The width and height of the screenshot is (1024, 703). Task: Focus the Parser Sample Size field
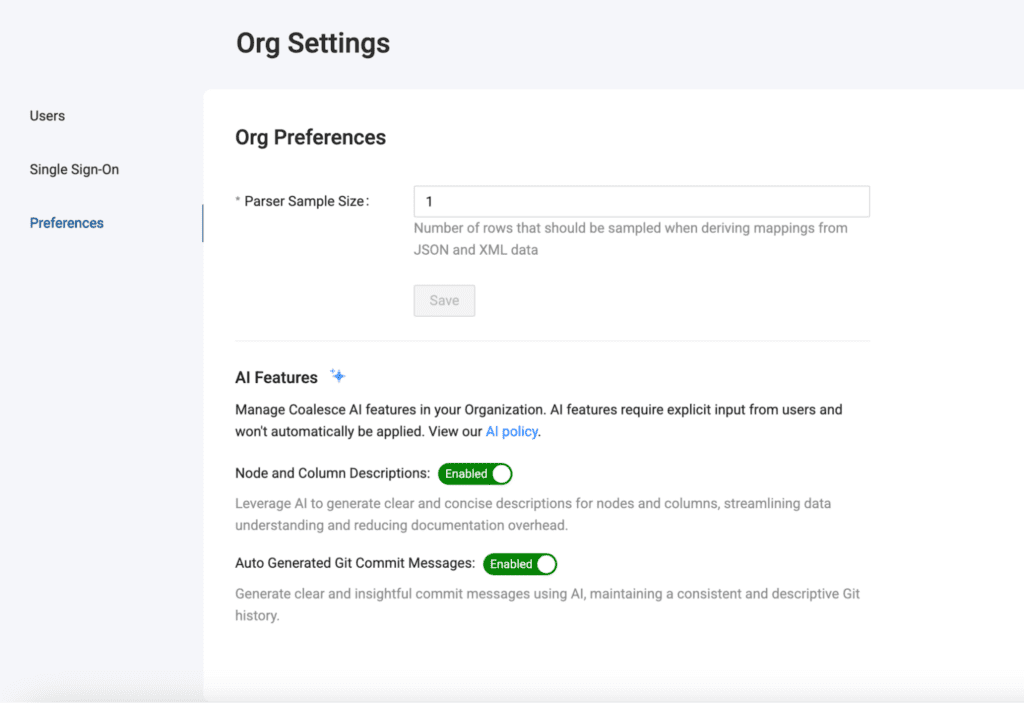pos(641,201)
